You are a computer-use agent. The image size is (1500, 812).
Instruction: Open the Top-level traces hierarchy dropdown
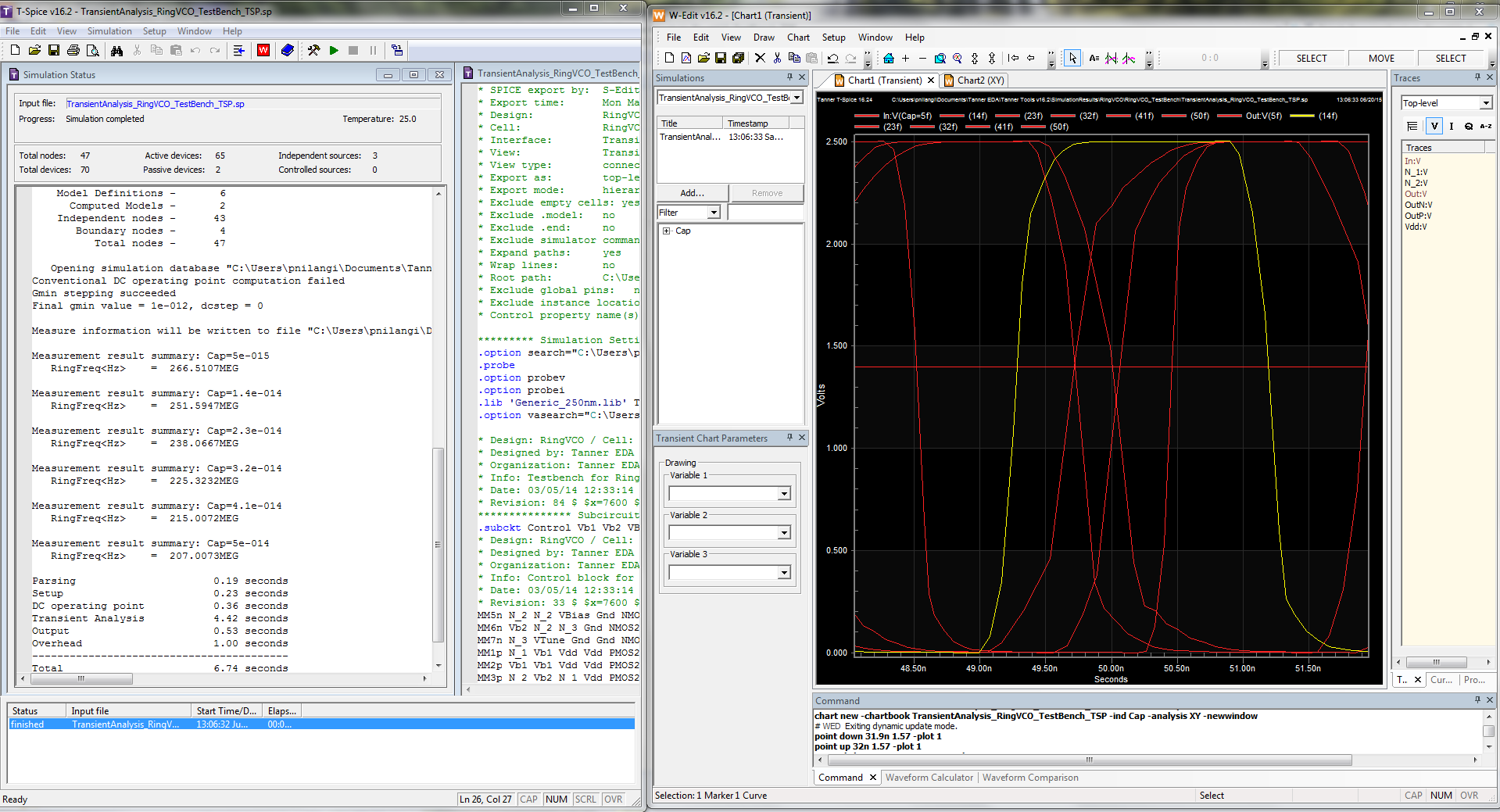tap(1485, 103)
